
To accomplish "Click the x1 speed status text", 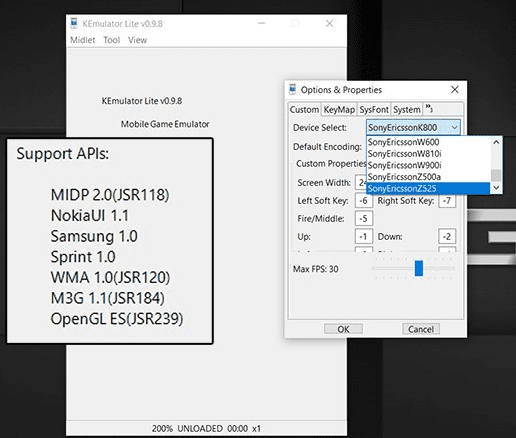I will pyautogui.click(x=256, y=429).
